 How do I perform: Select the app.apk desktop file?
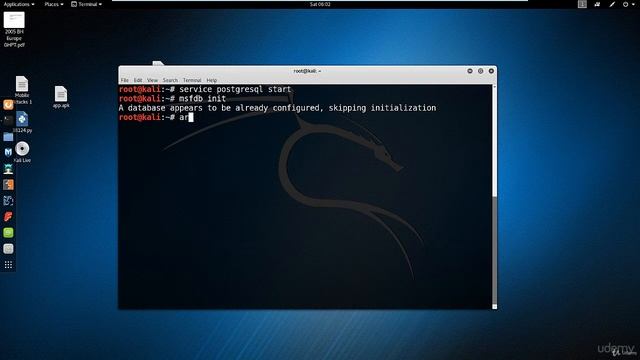(61, 97)
